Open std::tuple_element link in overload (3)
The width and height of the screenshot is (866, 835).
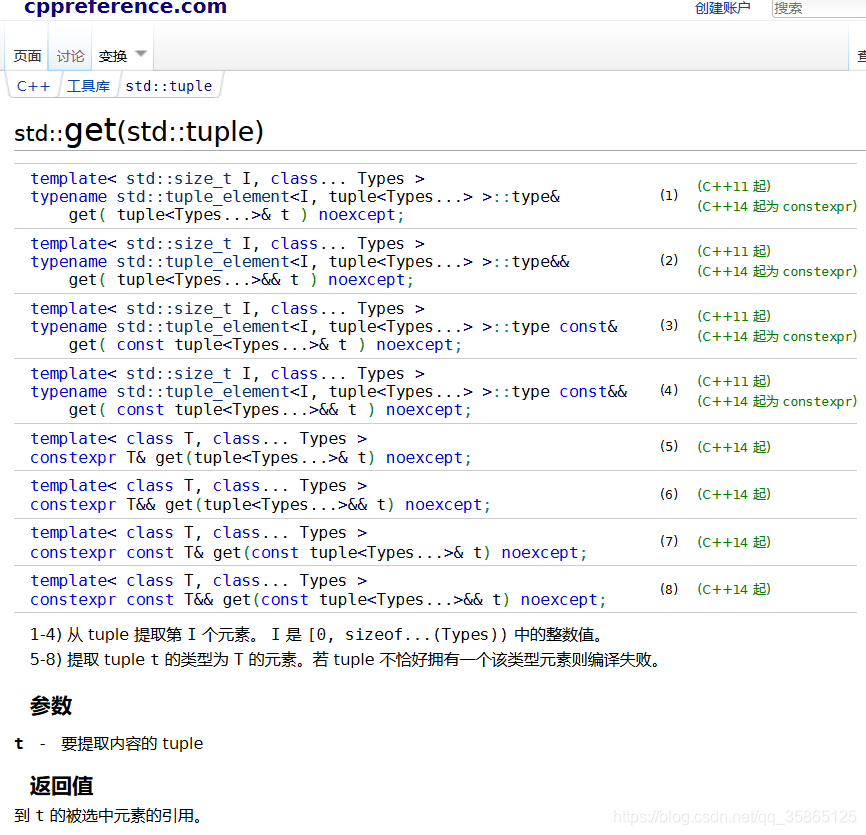tap(203, 327)
